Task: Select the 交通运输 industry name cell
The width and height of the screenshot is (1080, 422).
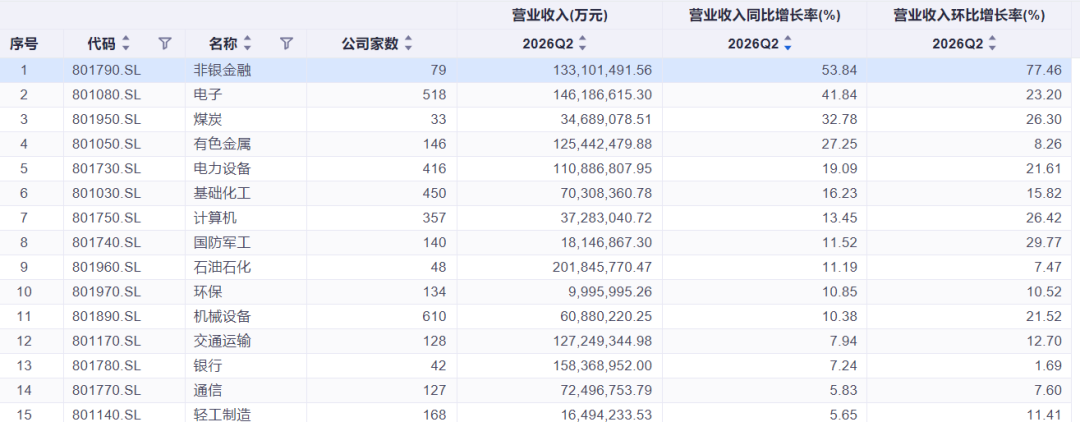Action: tap(222, 341)
